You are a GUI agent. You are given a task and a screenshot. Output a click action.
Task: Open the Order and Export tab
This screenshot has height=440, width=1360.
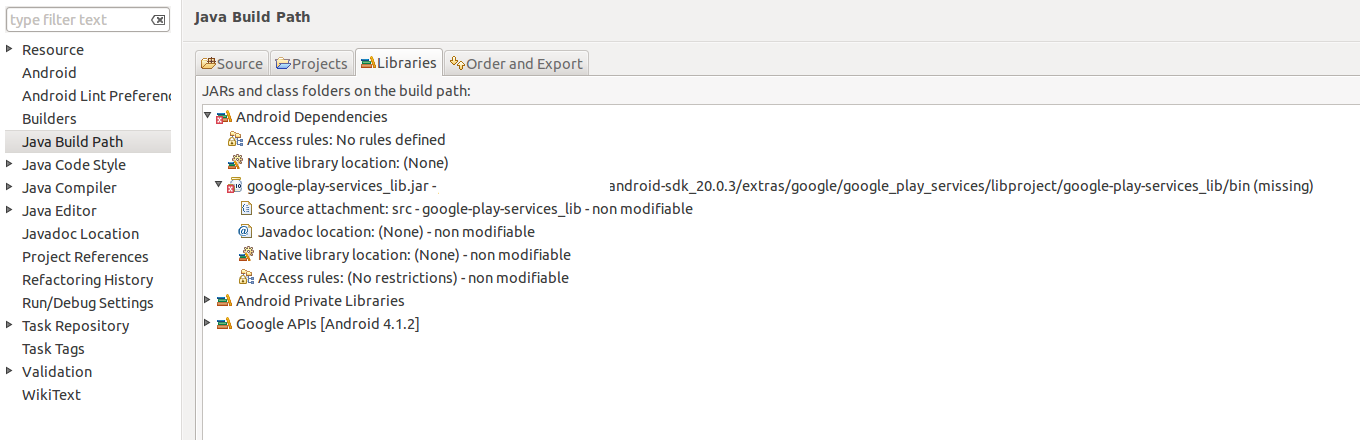click(516, 64)
